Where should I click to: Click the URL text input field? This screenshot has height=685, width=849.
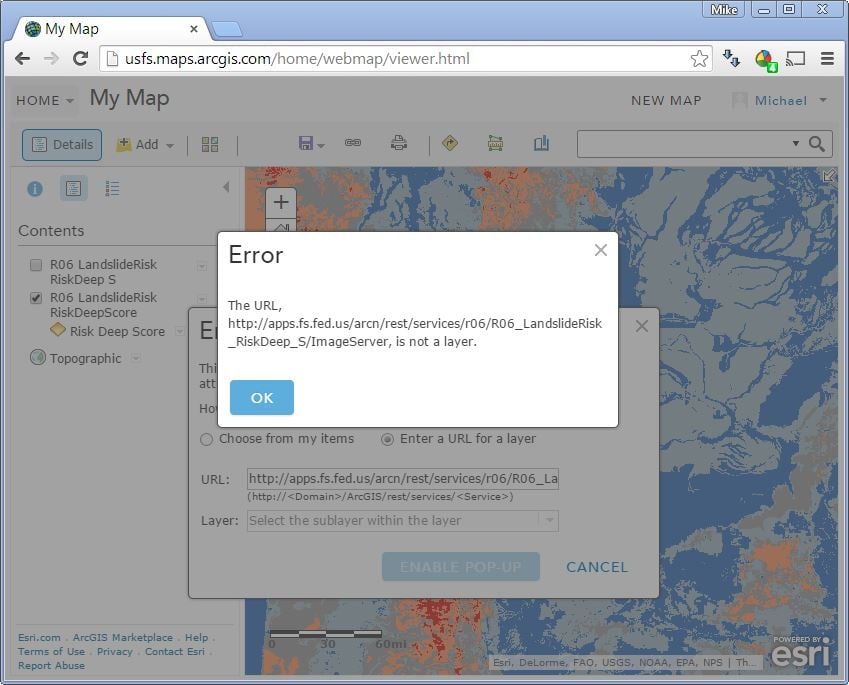[403, 479]
